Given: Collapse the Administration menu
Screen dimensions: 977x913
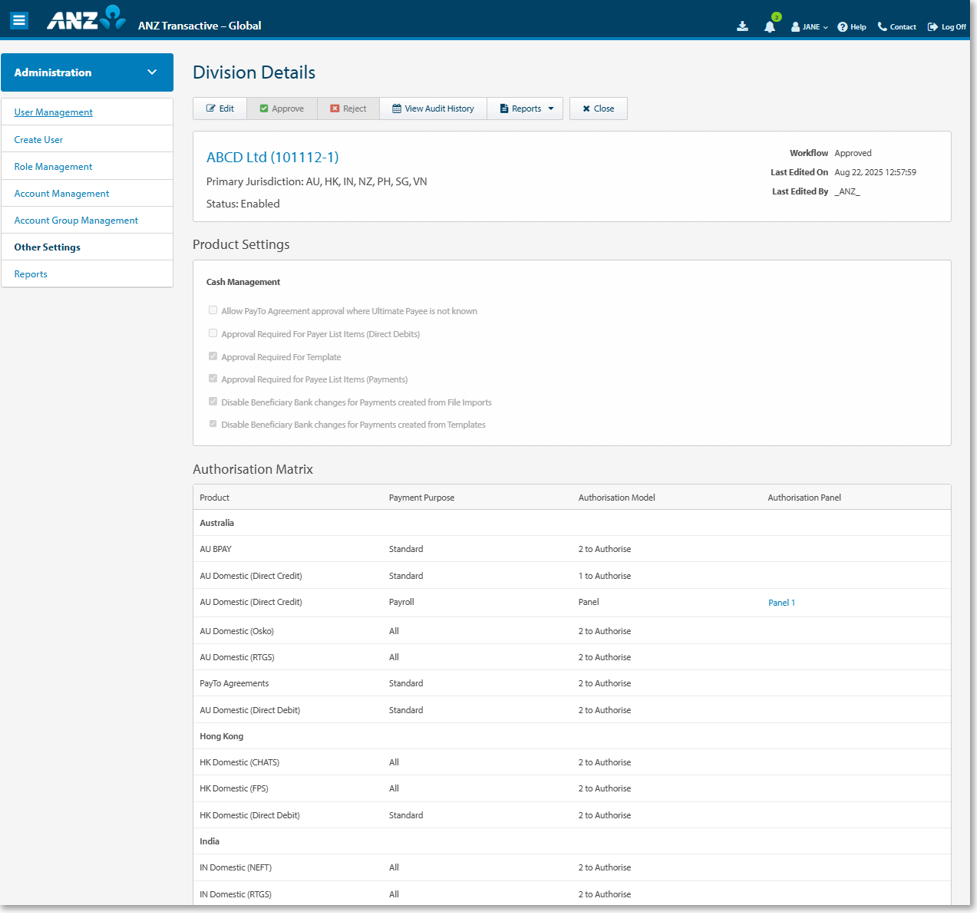Looking at the screenshot, I should coord(152,72).
